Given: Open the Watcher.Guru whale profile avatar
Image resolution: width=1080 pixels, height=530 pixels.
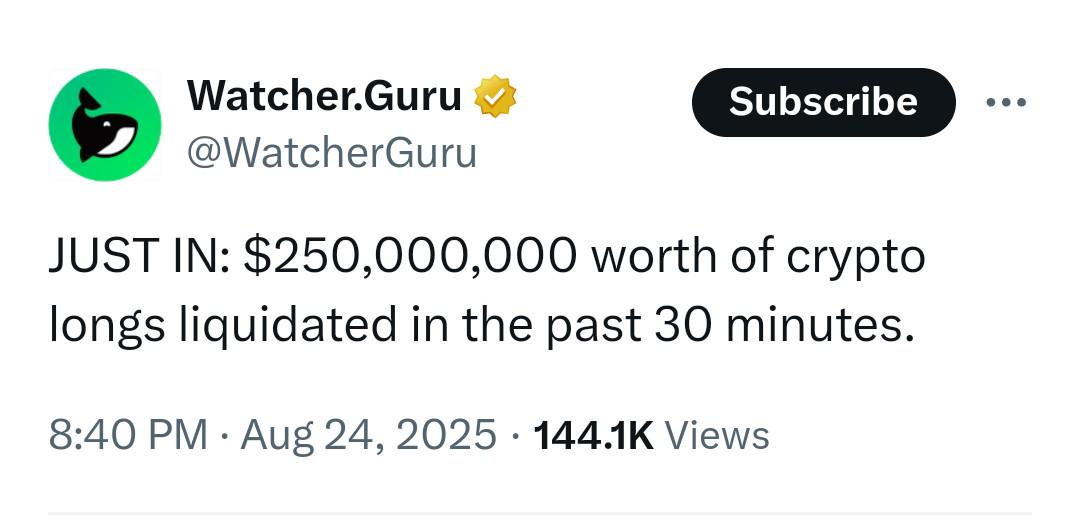Looking at the screenshot, I should point(105,125).
